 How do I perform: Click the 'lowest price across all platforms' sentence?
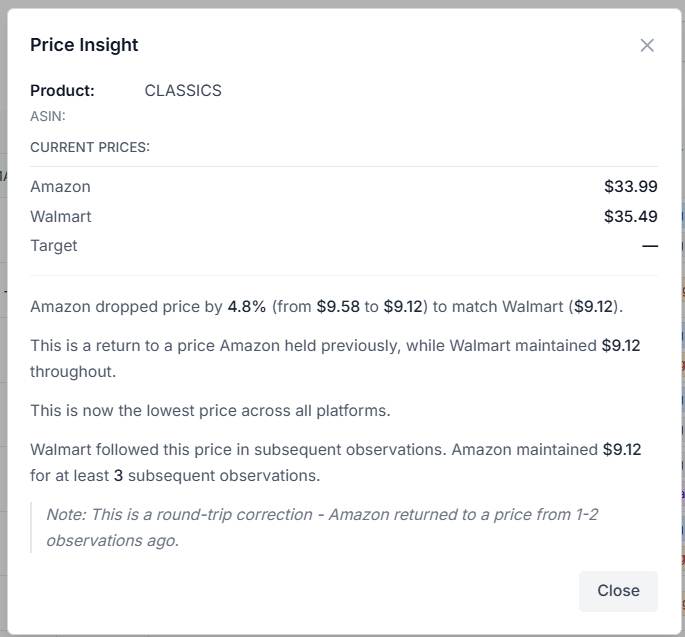coord(210,411)
